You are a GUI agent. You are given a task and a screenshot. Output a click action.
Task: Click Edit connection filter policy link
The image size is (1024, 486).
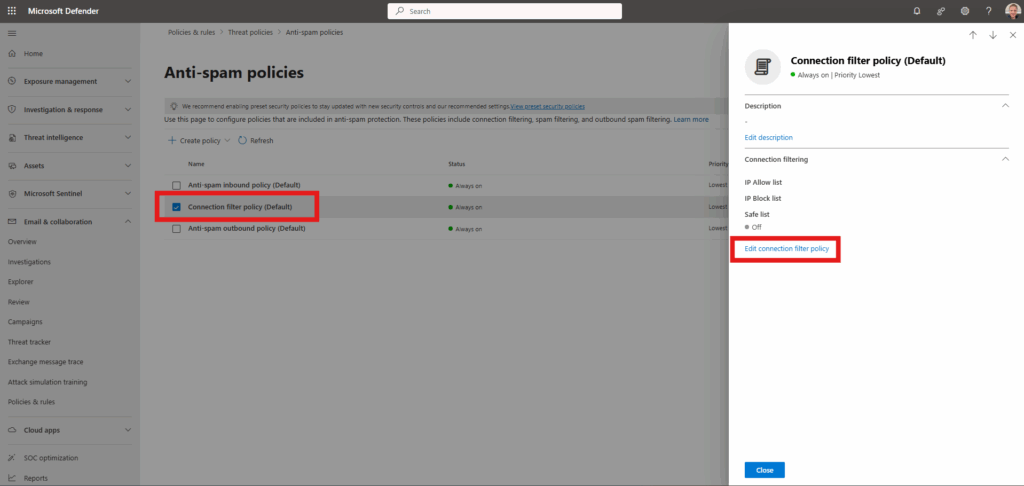tap(786, 249)
